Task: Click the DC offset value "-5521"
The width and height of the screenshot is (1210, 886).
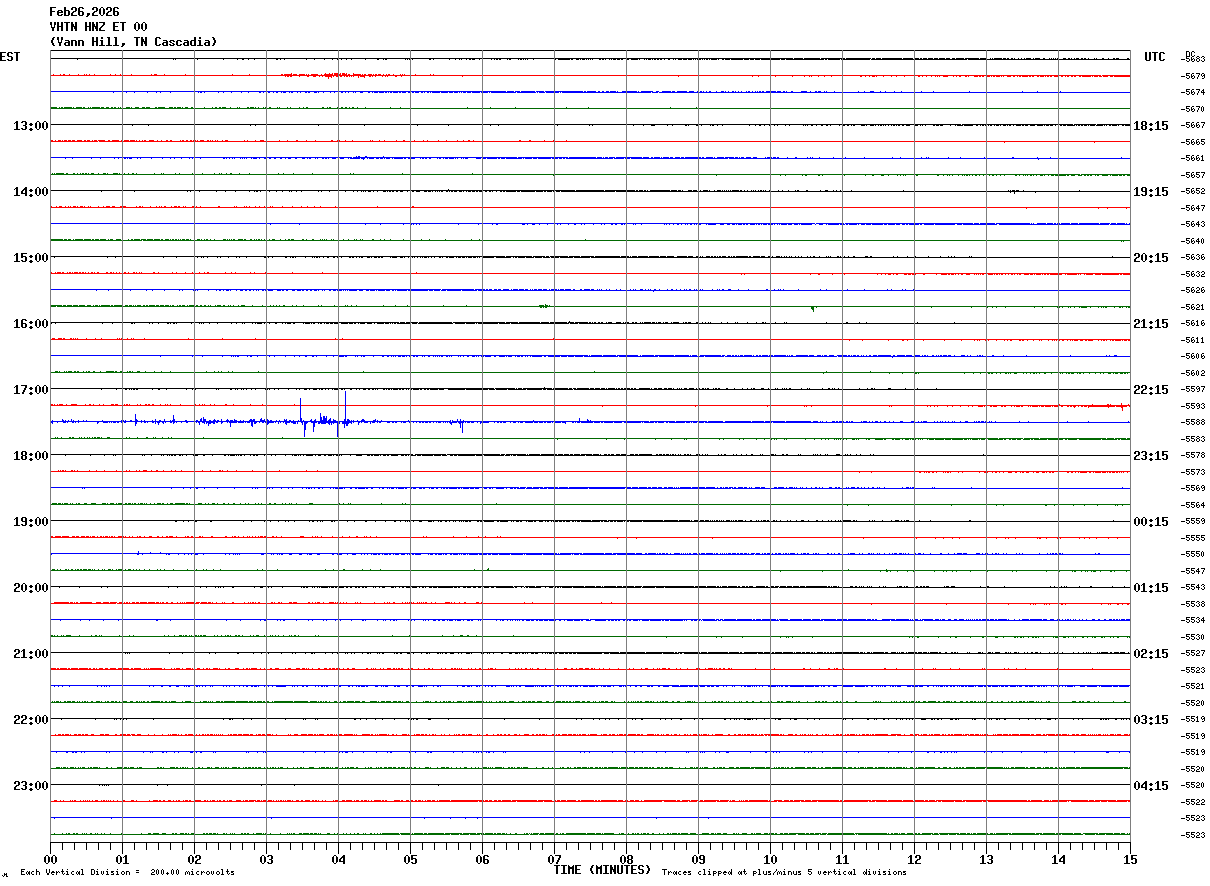Action: tap(1193, 686)
